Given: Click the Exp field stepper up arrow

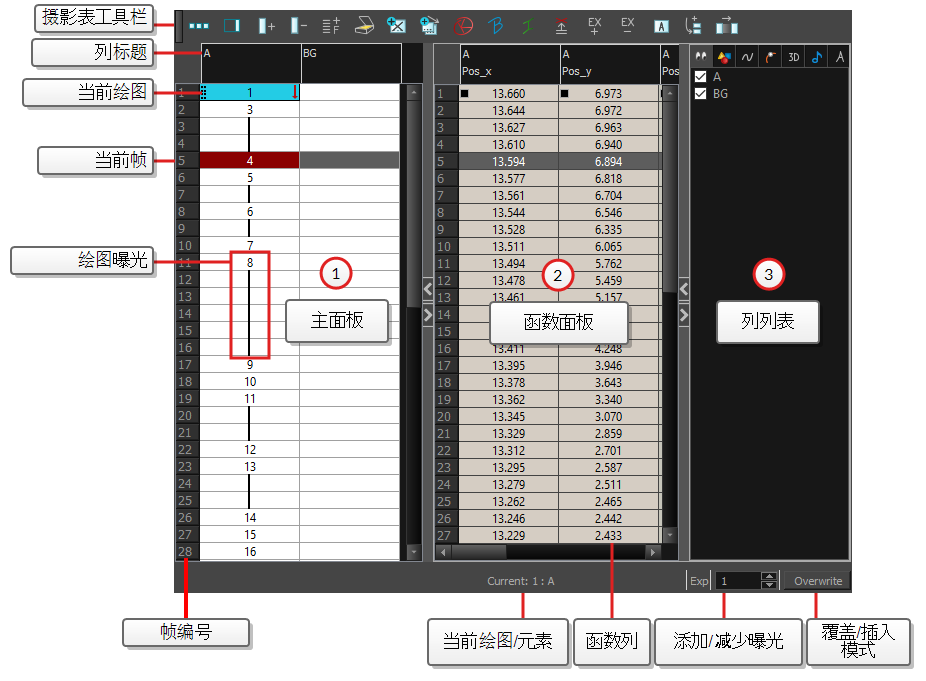Looking at the screenshot, I should (x=769, y=577).
